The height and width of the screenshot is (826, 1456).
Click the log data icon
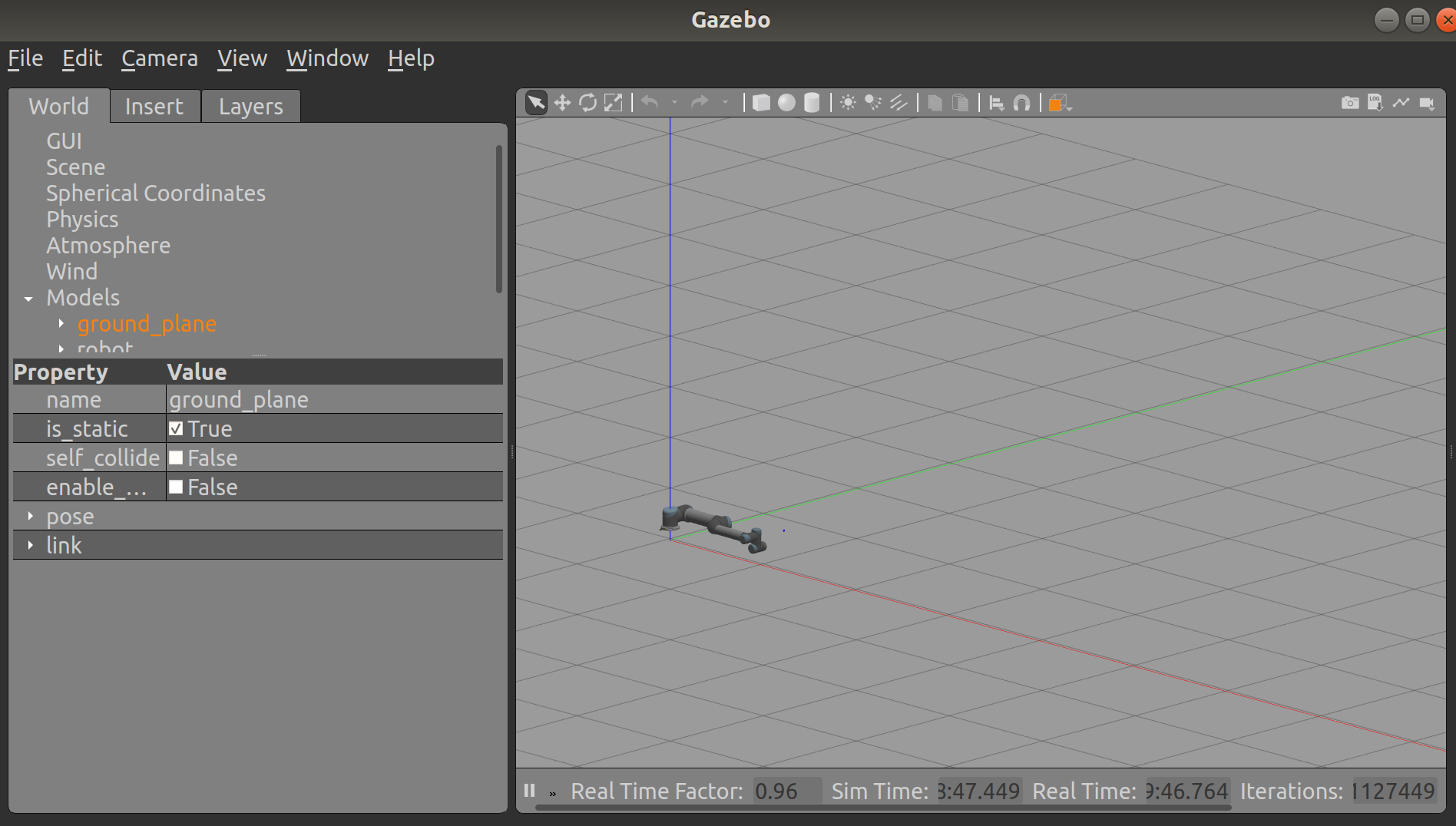coord(1375,103)
